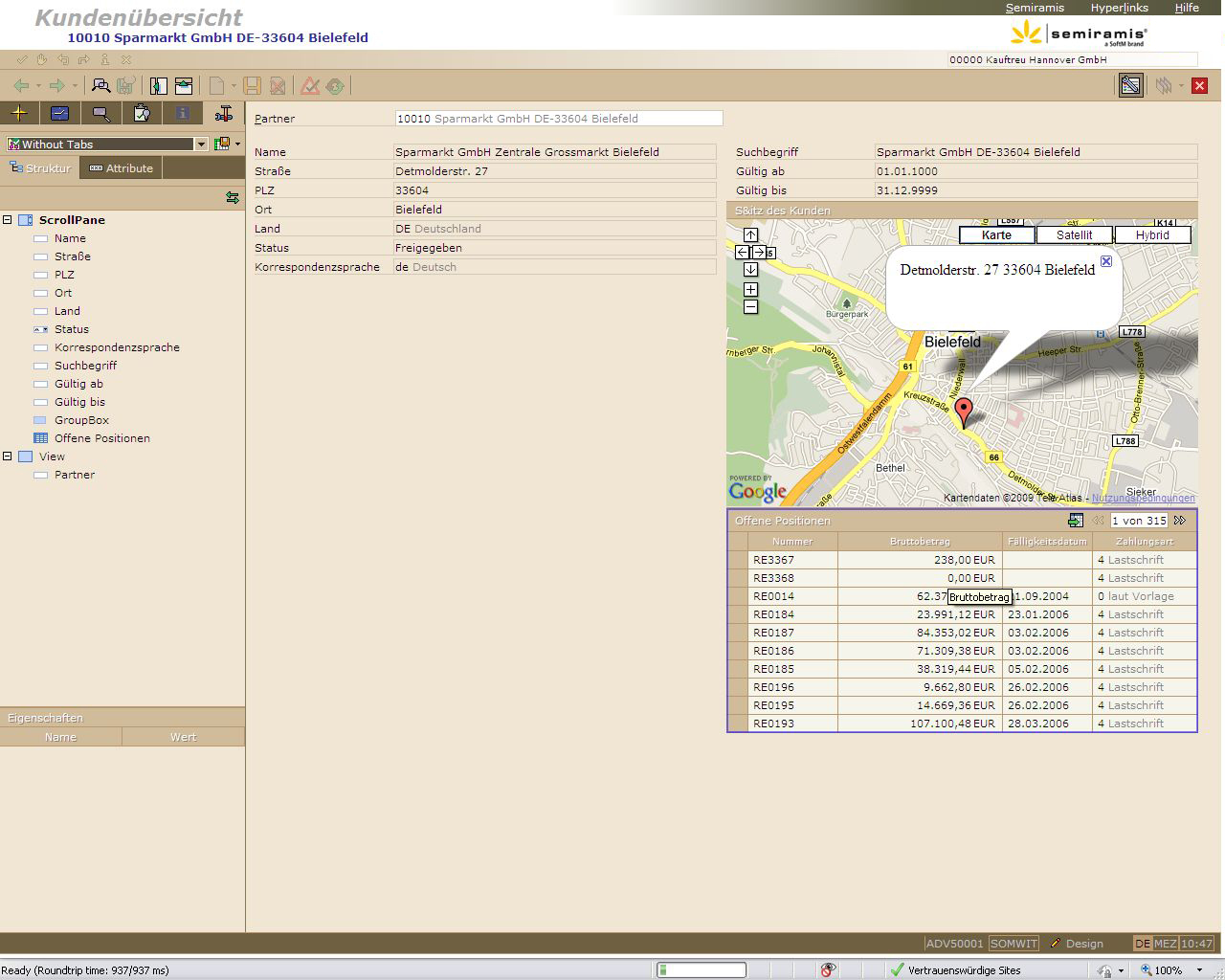Switch map to Hybrid view
Screen dimensions: 1225x980
(1152, 235)
